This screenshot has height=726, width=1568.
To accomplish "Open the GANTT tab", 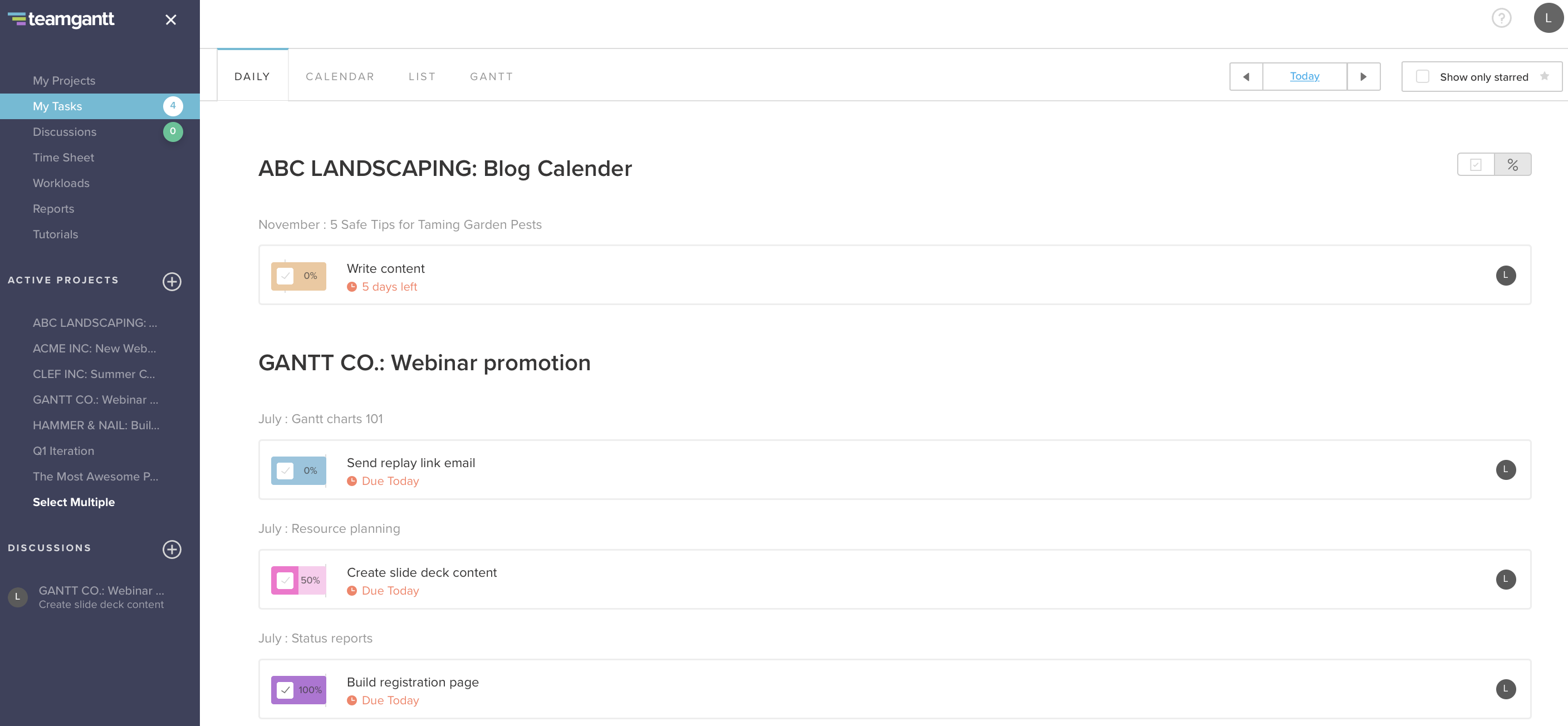I will click(491, 76).
